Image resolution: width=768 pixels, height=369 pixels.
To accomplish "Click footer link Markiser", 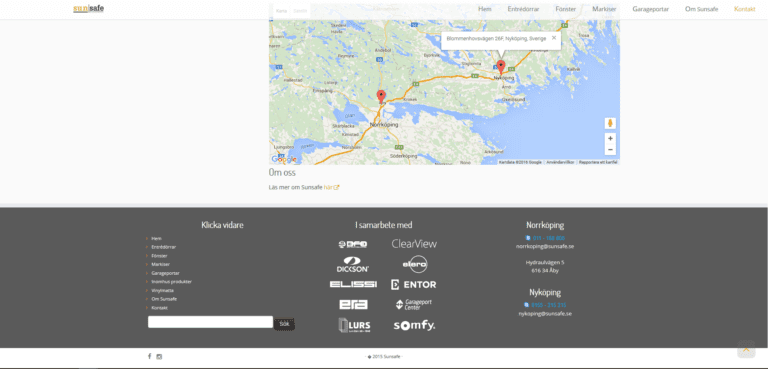I will [x=160, y=264].
